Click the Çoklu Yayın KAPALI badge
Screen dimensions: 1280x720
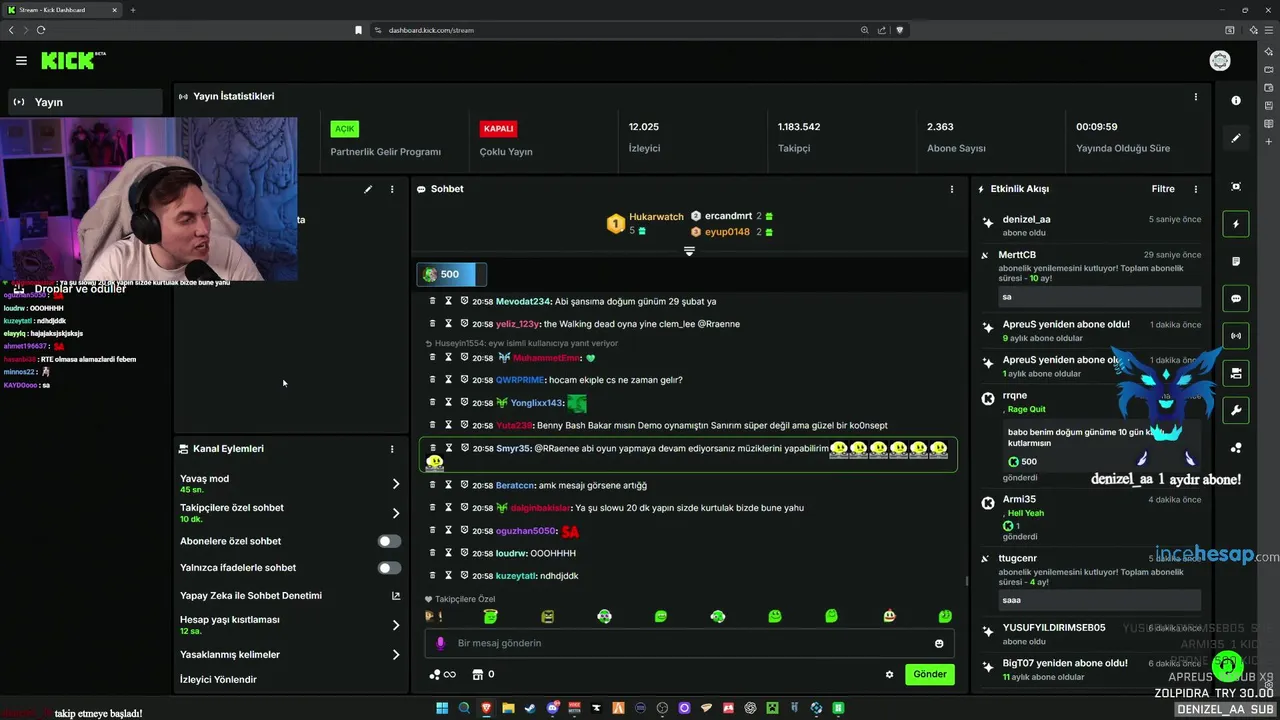pyautogui.click(x=498, y=129)
